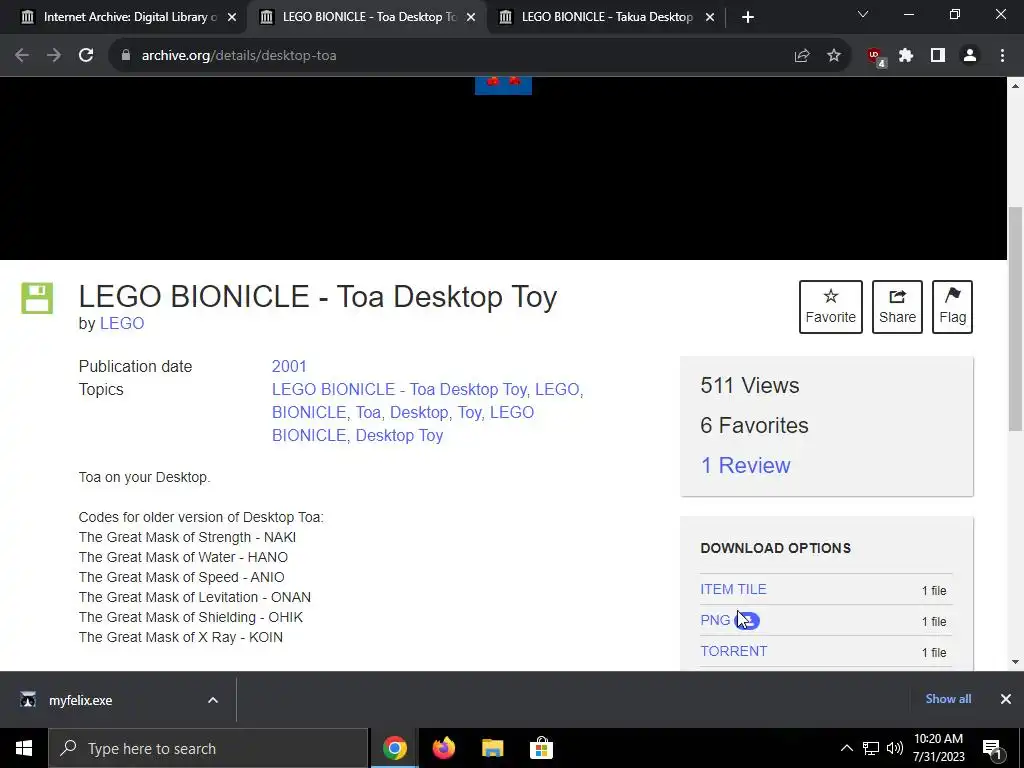Screen dimensions: 1024x768
Task: Click the scrollbar up arrow
Action: tap(1015, 86)
